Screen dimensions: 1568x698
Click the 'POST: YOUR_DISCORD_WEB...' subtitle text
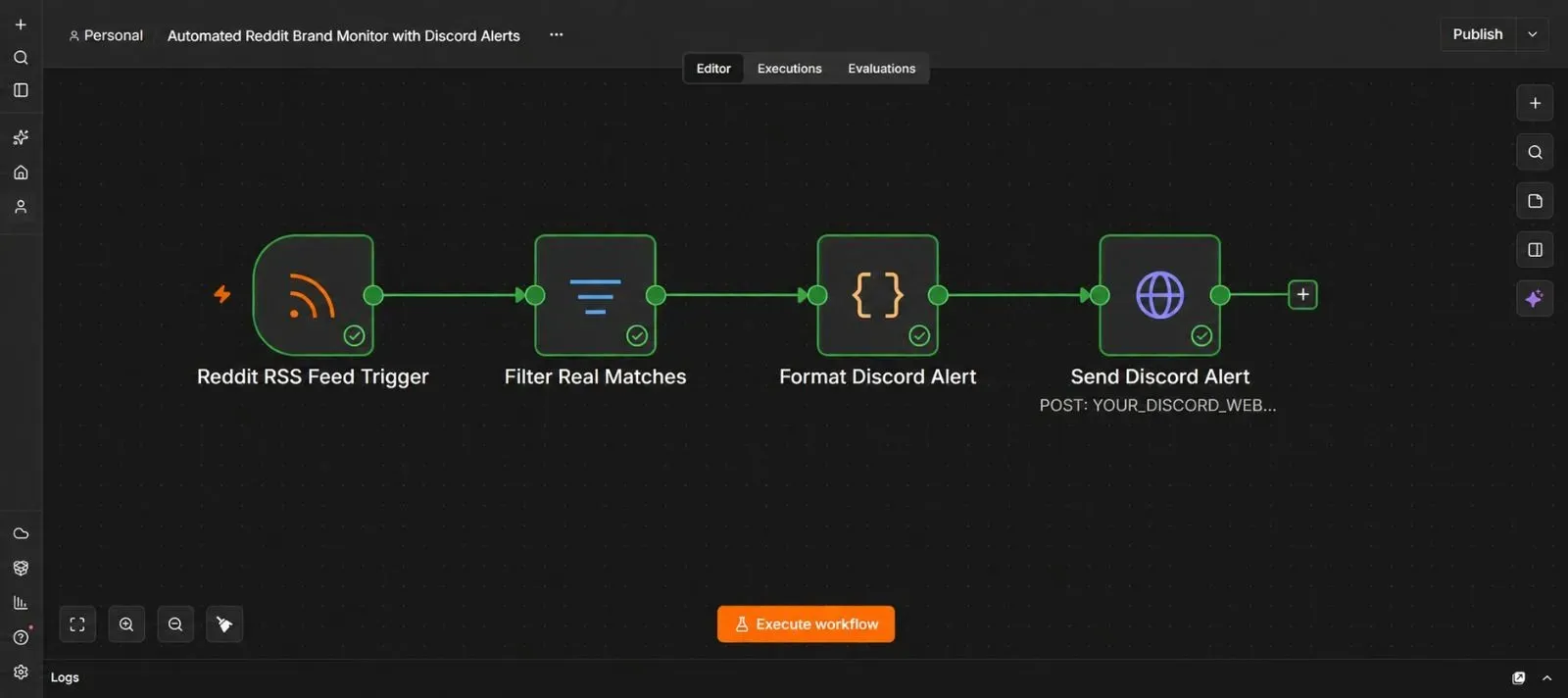(x=1157, y=405)
